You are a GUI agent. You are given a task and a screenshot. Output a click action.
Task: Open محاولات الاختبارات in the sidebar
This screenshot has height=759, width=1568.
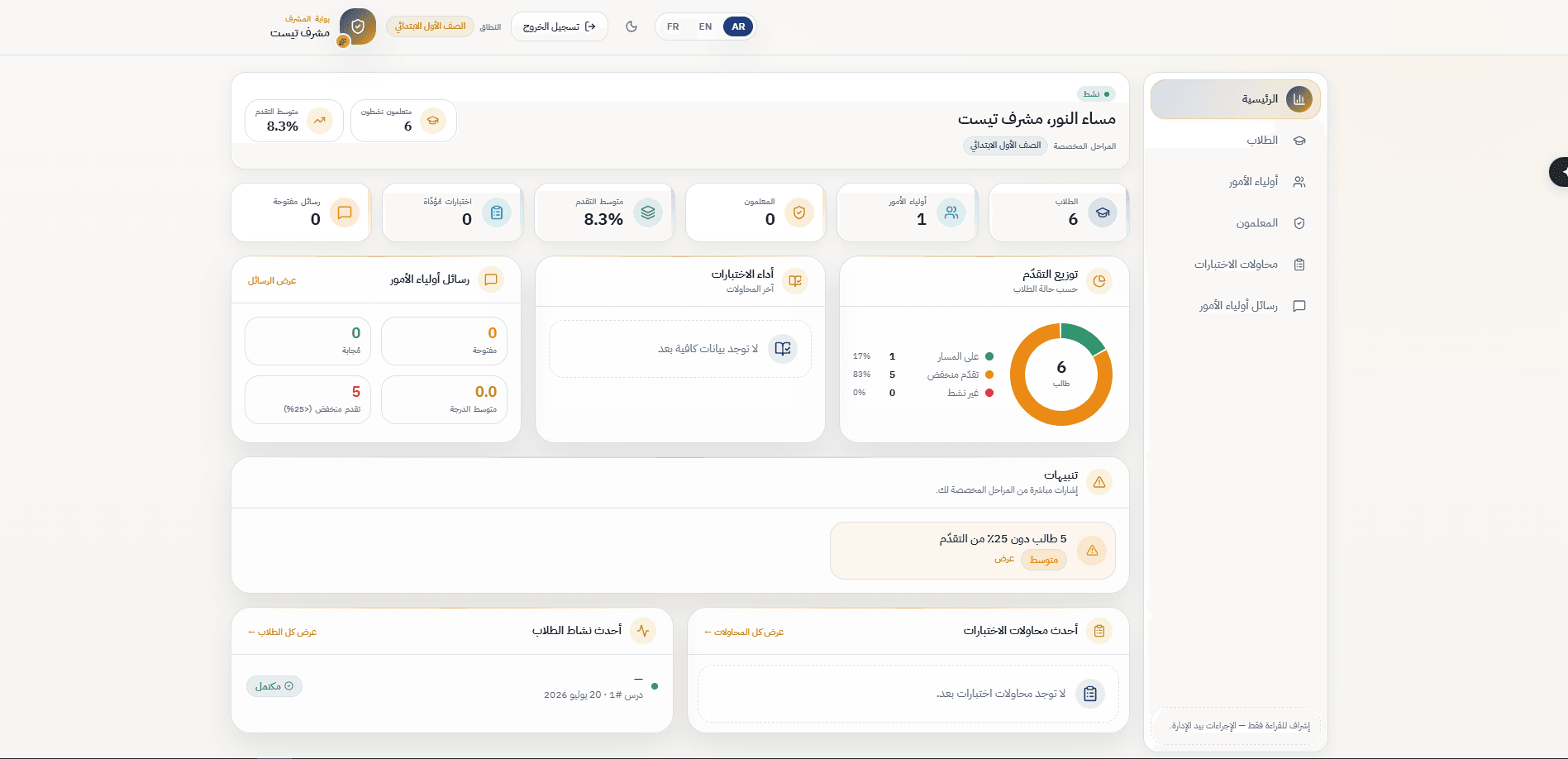click(1236, 265)
